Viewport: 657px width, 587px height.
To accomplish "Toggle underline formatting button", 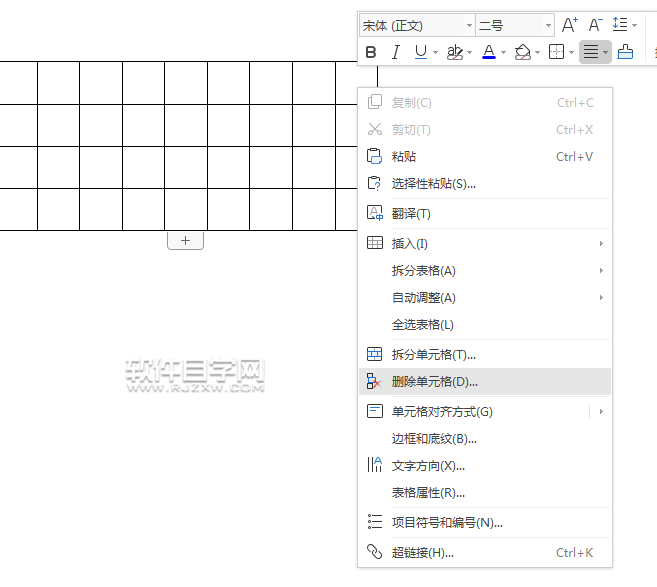I will pos(420,52).
